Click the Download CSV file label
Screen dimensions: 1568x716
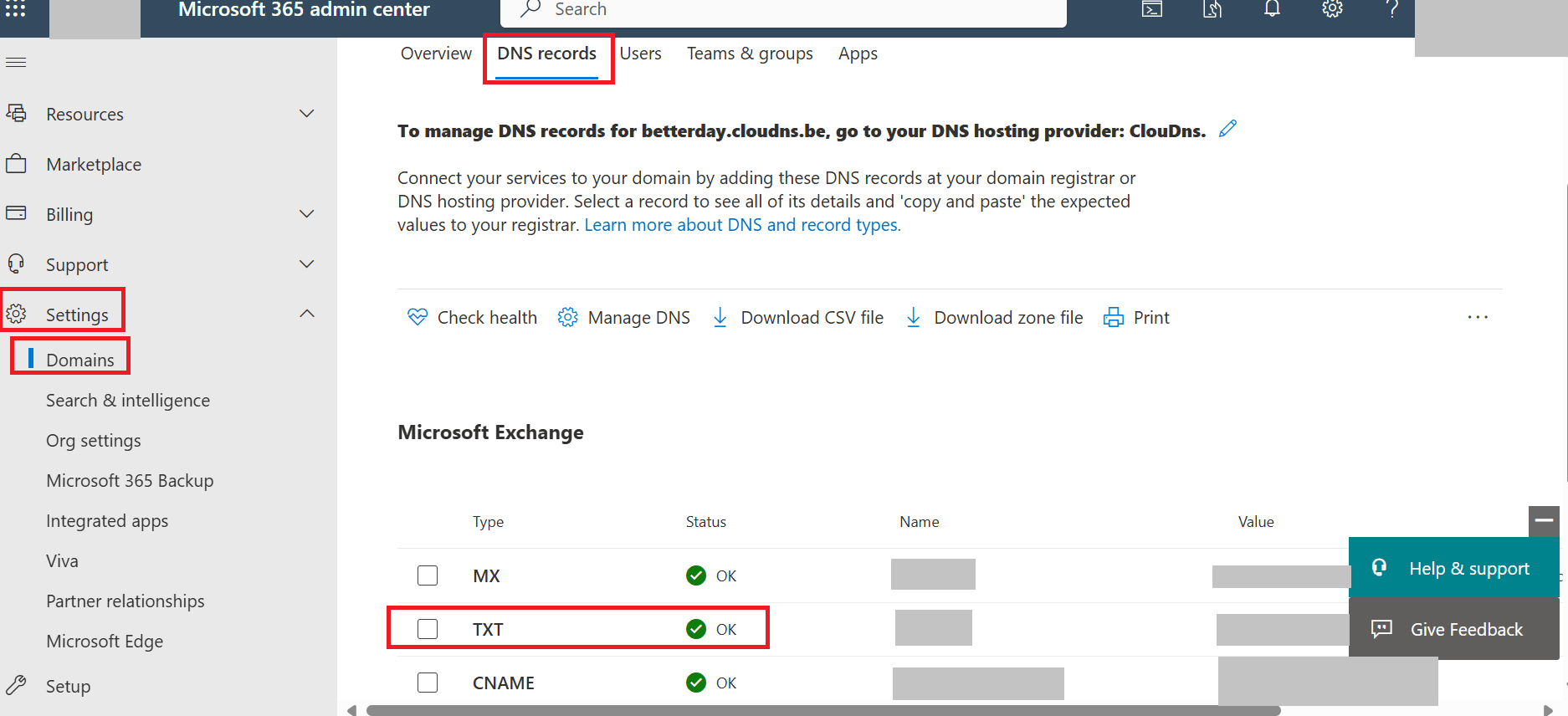tap(812, 318)
